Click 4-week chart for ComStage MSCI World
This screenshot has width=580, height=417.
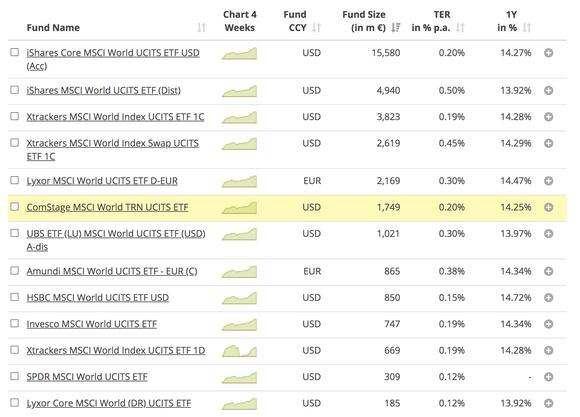(239, 208)
